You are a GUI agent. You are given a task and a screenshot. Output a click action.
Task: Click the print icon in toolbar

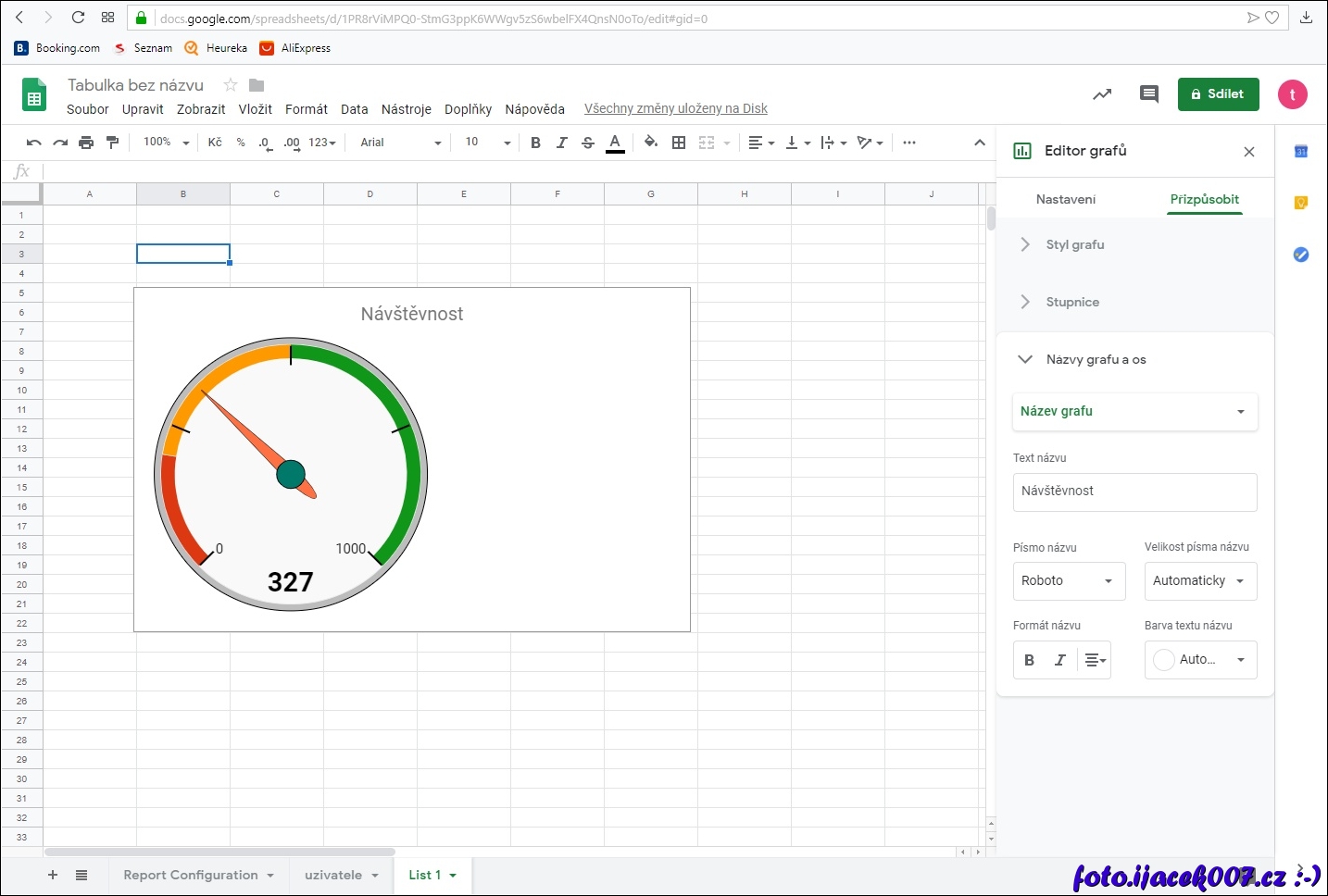click(86, 143)
